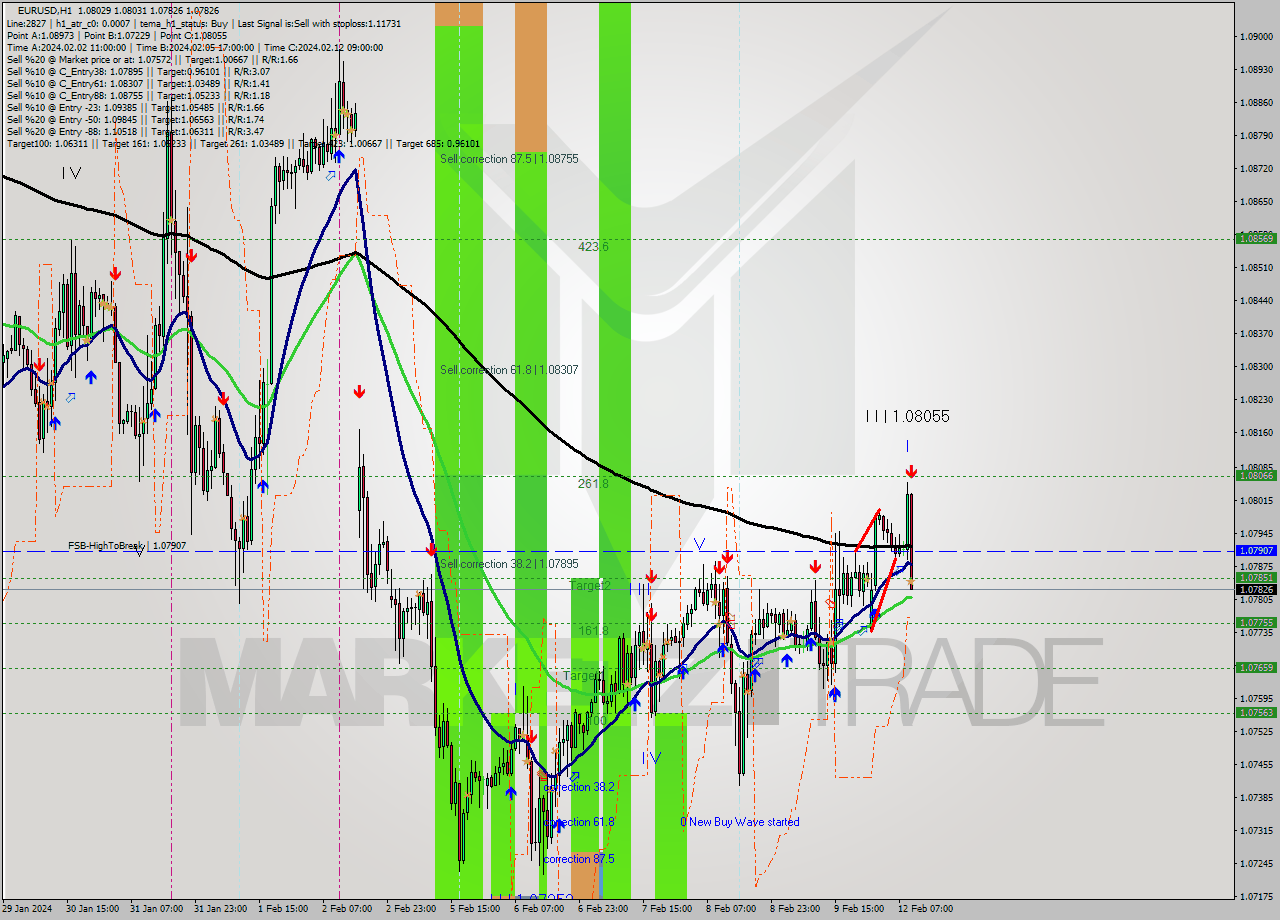Click the 'Sell %10 @ Entry -23: 1.09385' line
Viewport: 1280px width, 920px height.
[135, 107]
